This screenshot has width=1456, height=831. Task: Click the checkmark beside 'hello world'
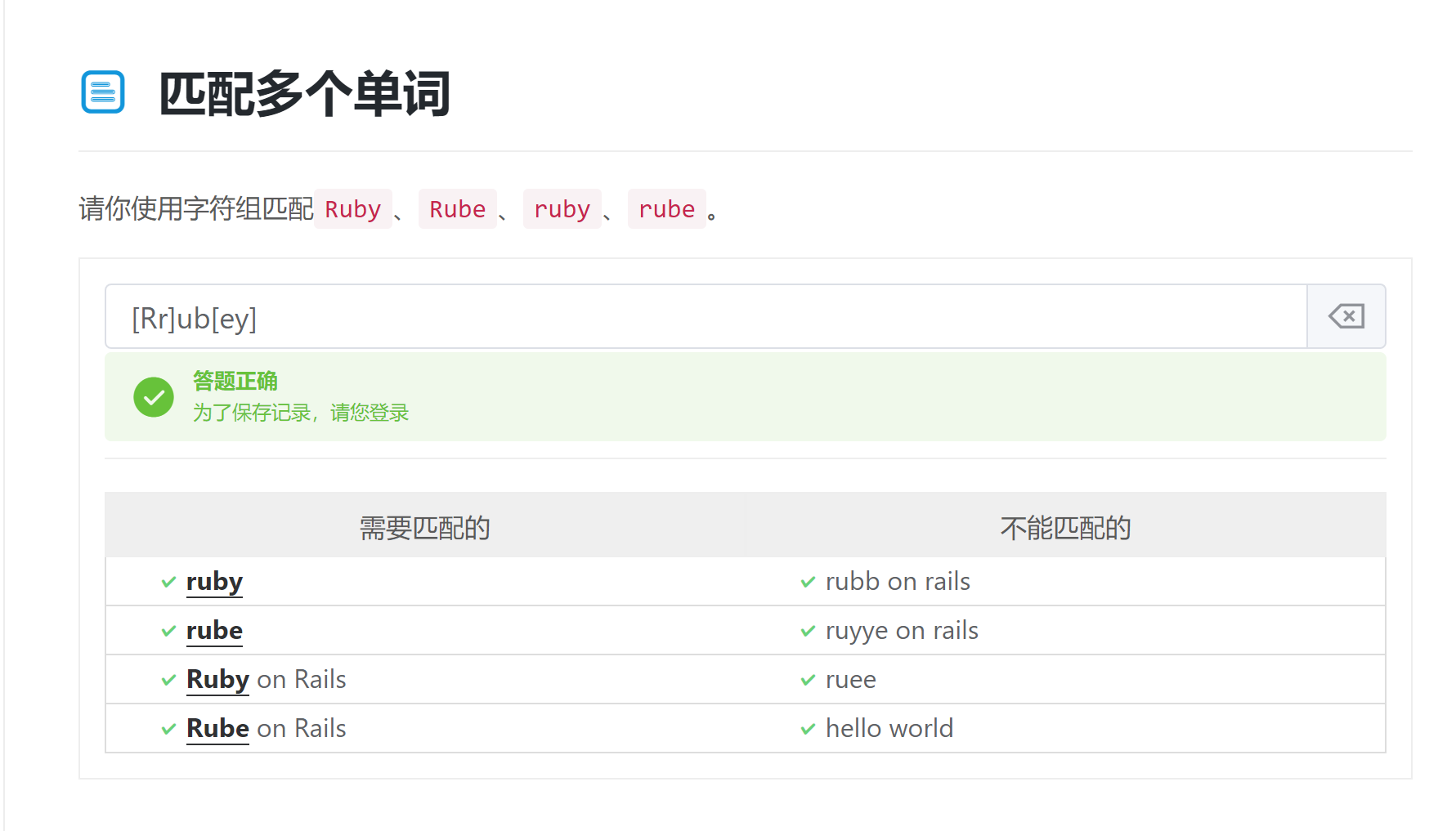pos(808,729)
